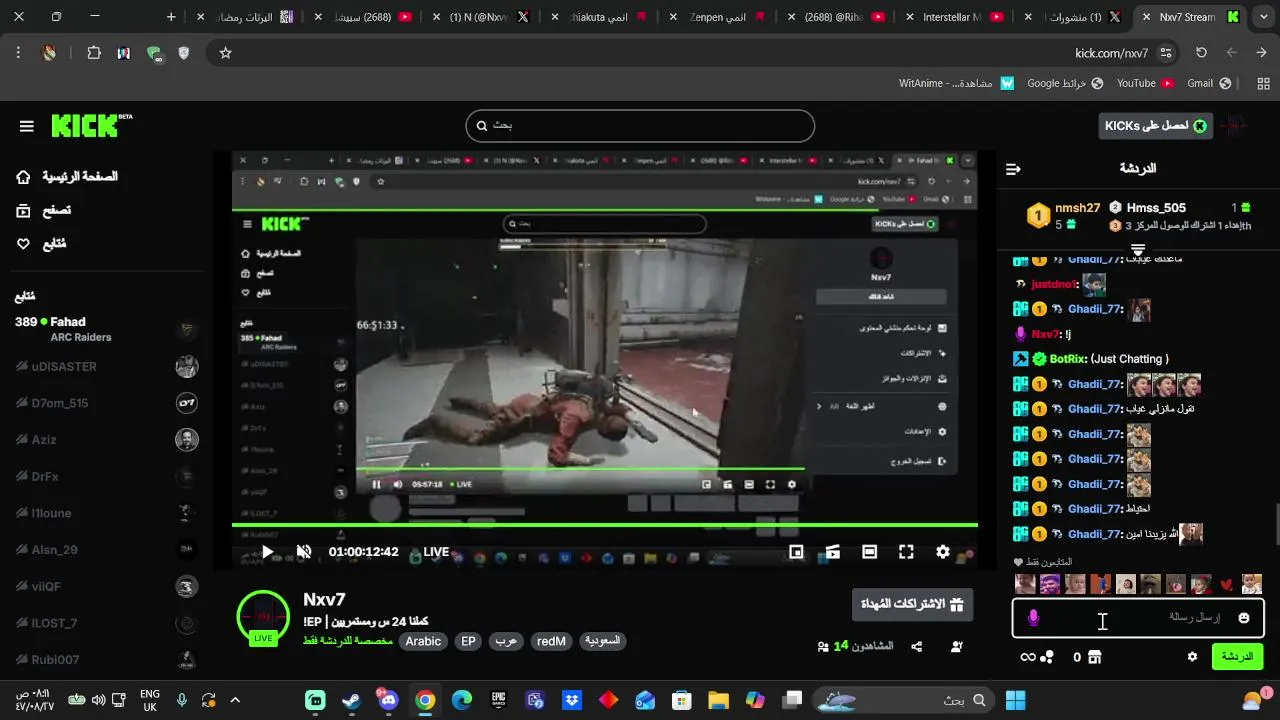Click the Nxv7 channel avatar

(x=263, y=616)
